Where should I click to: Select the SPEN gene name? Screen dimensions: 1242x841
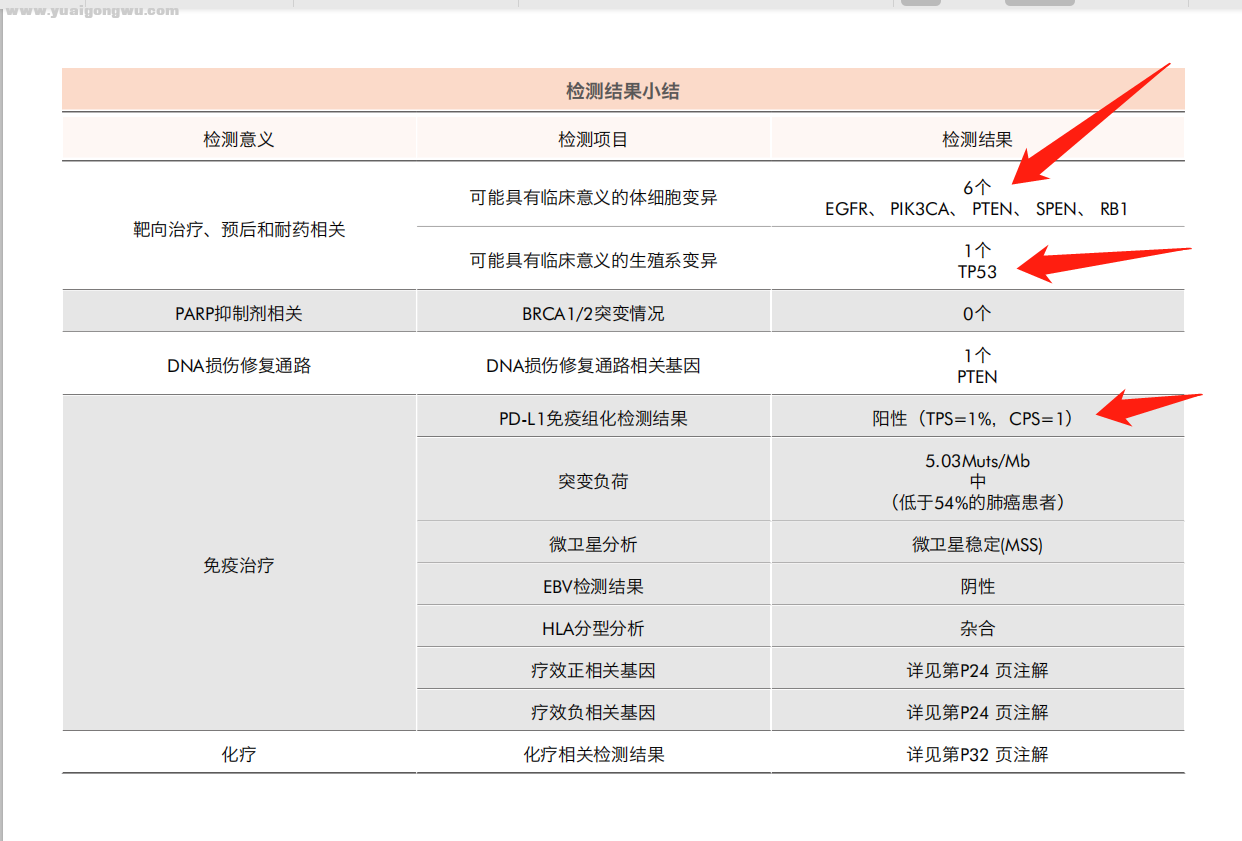(1057, 210)
